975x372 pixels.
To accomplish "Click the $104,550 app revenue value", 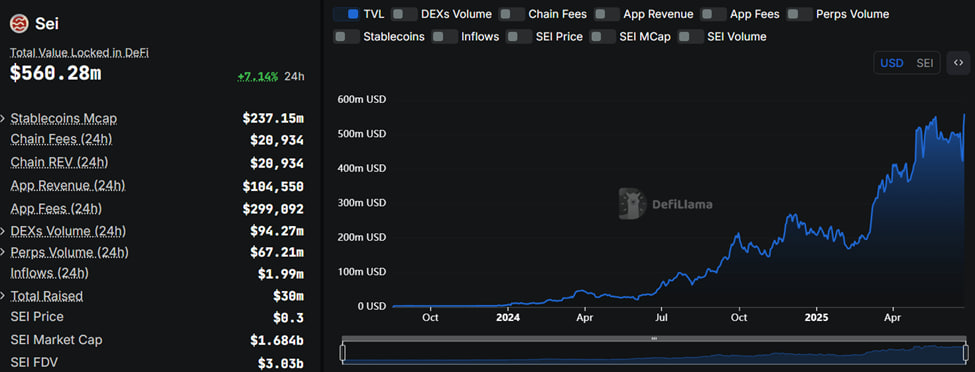I will (273, 186).
